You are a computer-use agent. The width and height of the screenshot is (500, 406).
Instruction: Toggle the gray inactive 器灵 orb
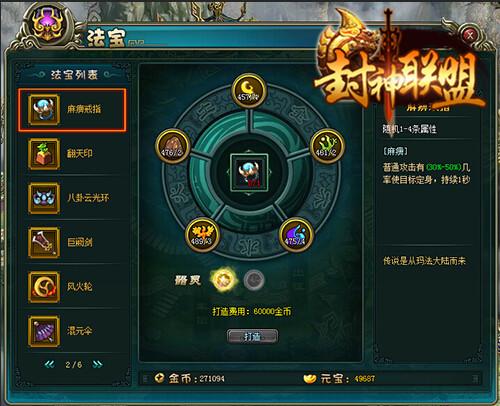pyautogui.click(x=254, y=280)
